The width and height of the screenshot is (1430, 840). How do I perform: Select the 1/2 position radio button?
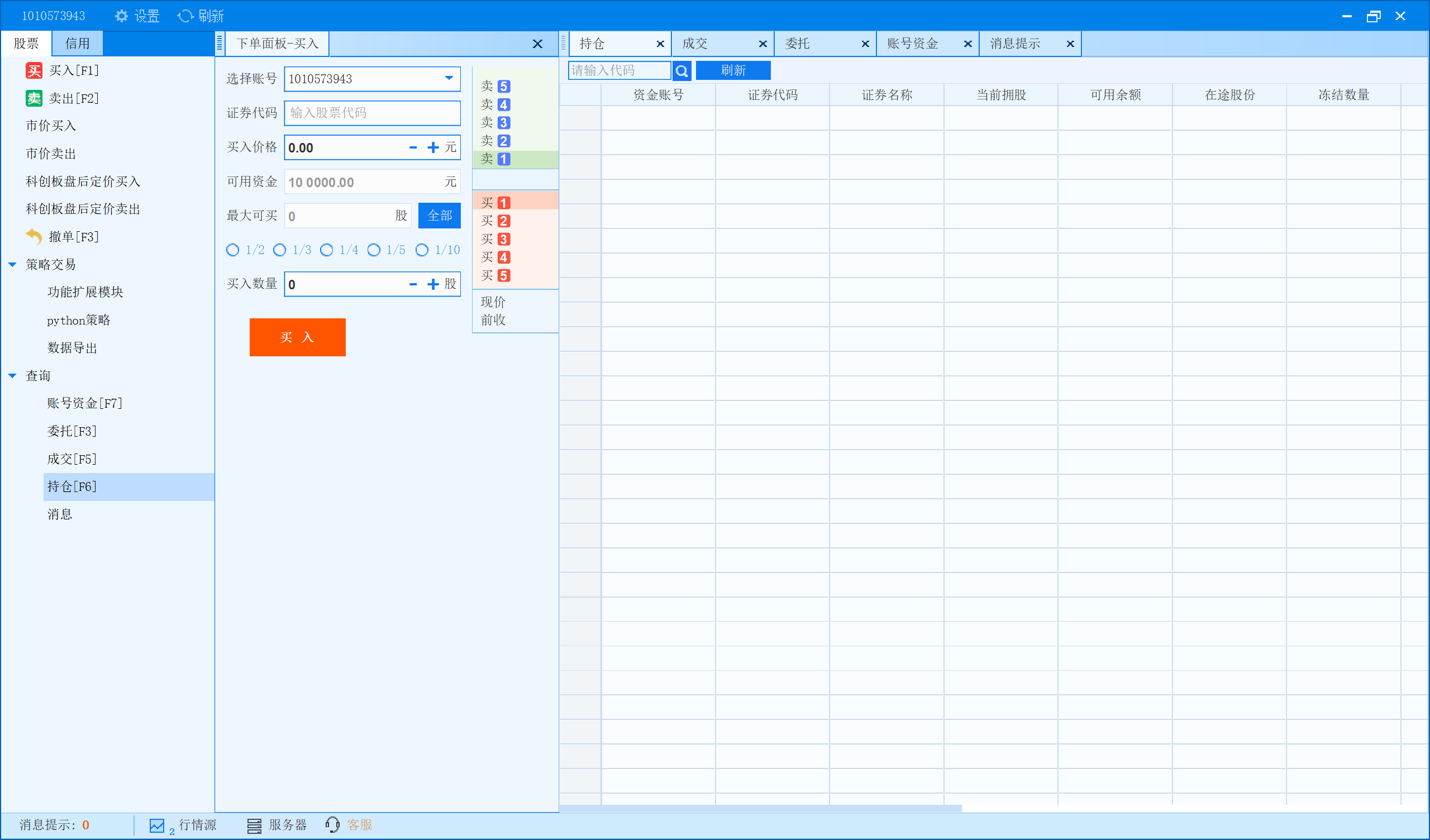pyautogui.click(x=233, y=250)
